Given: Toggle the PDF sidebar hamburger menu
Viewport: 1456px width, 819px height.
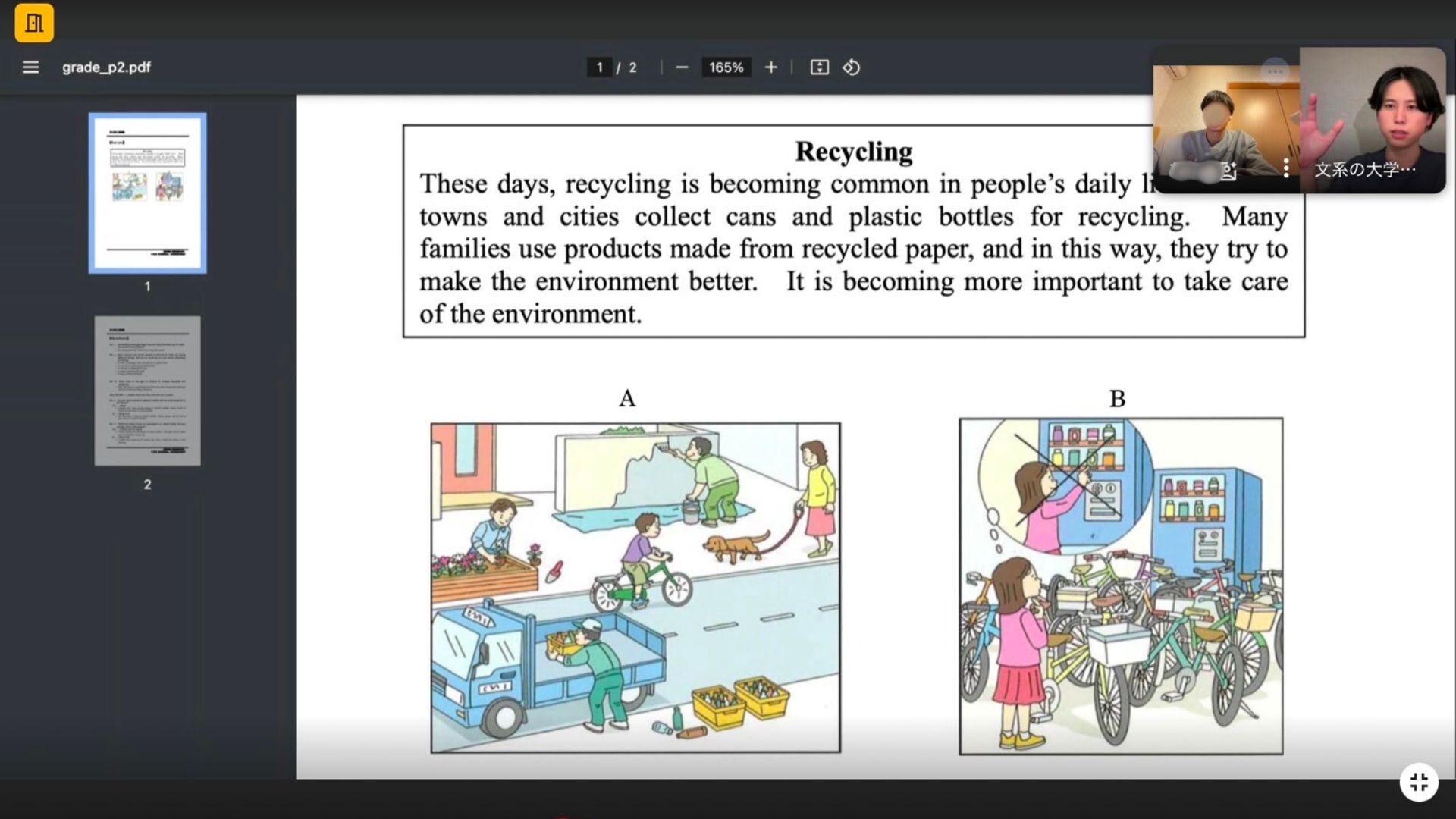Looking at the screenshot, I should pos(30,67).
